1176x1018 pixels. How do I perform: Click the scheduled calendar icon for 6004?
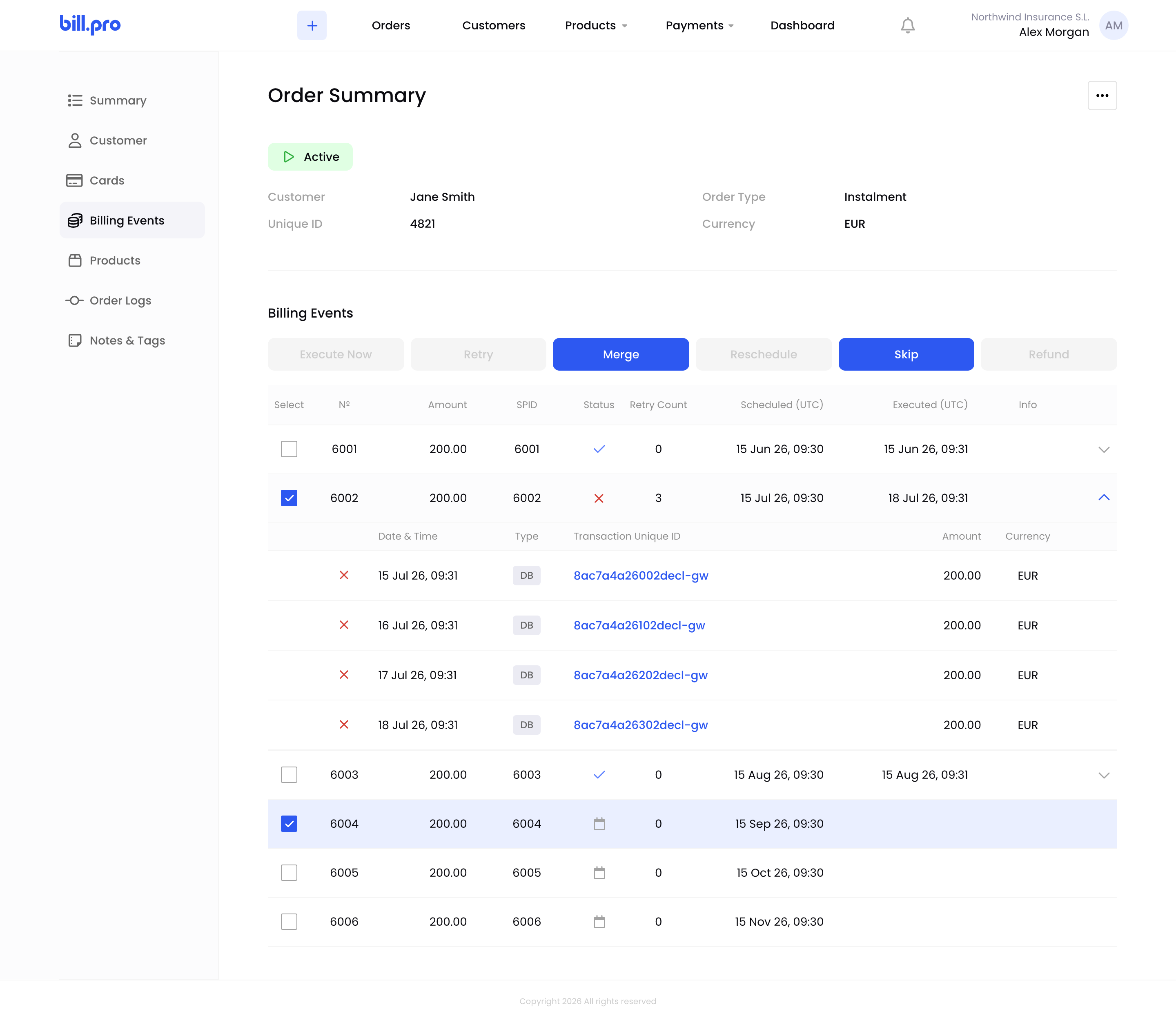(x=599, y=824)
